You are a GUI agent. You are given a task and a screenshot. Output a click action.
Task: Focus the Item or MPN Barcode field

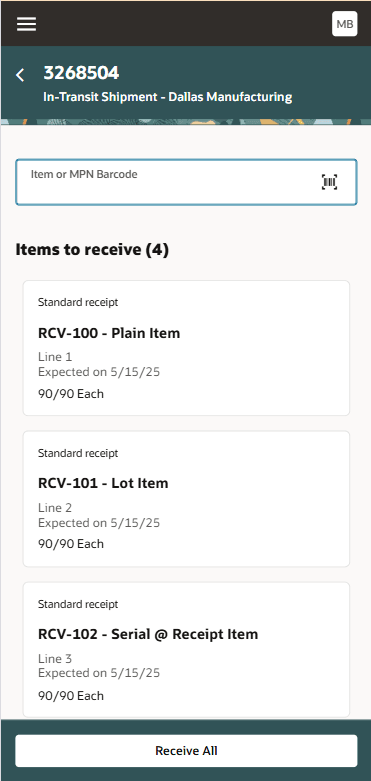(x=186, y=182)
